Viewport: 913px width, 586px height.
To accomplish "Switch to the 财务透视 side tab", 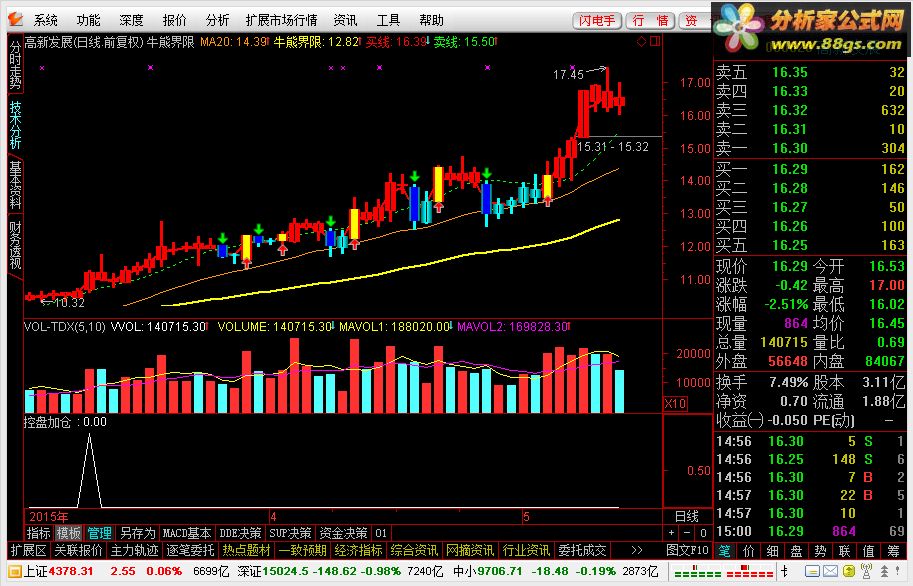I will pos(15,245).
